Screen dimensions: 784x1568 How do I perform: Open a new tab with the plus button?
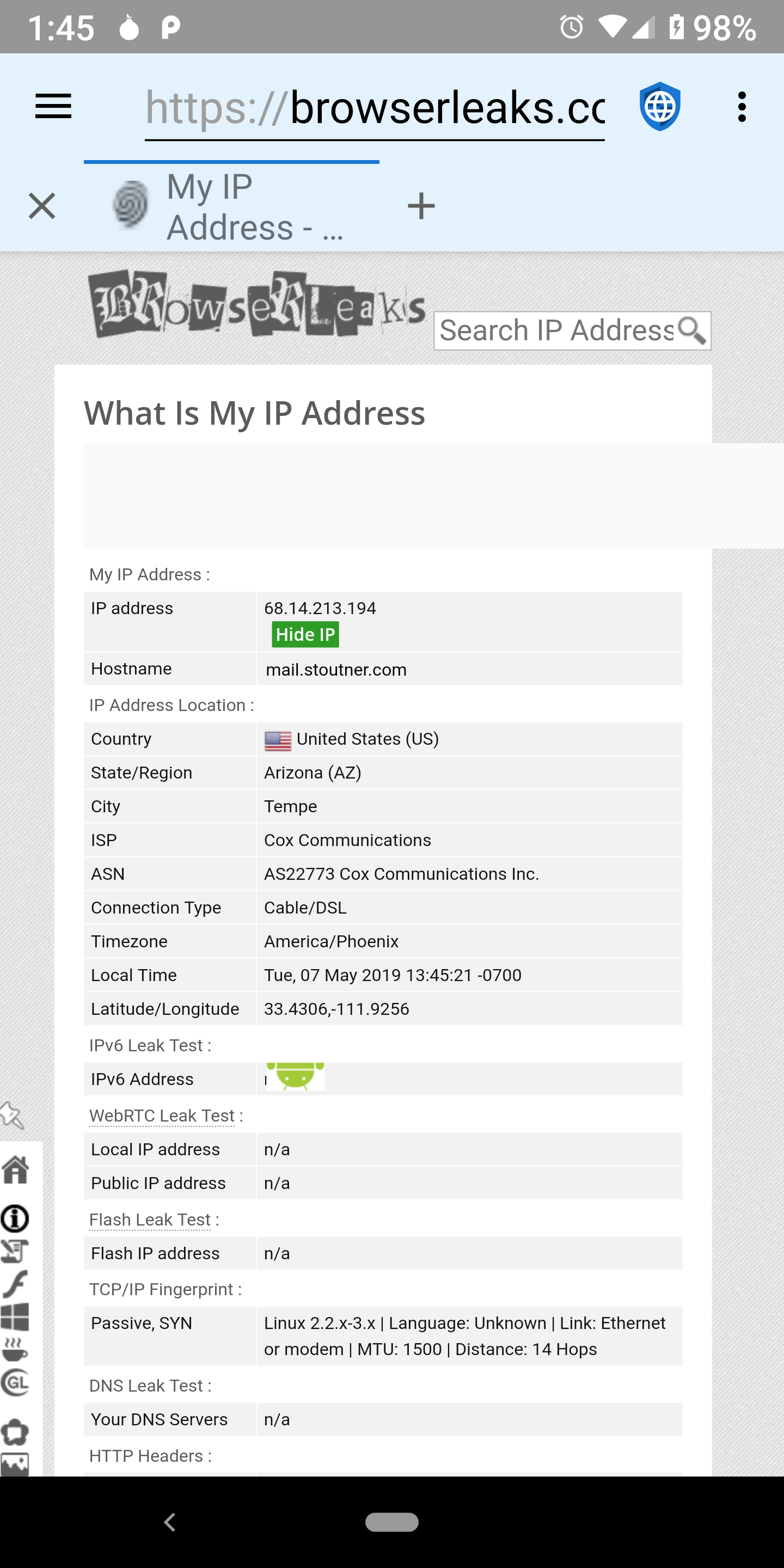click(x=421, y=205)
